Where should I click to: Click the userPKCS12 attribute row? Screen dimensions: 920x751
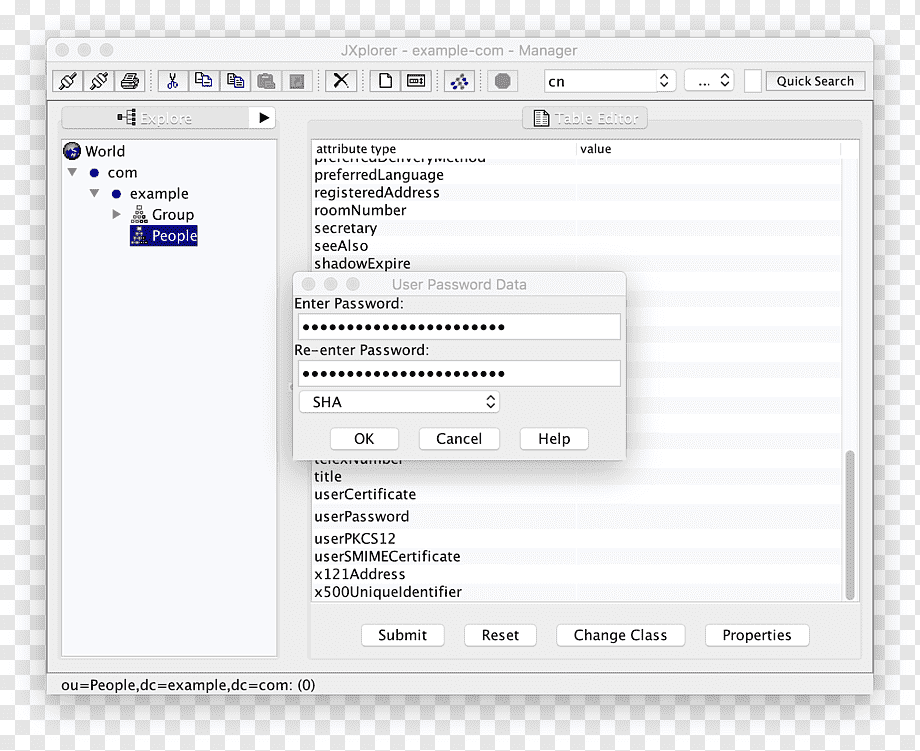[577, 539]
